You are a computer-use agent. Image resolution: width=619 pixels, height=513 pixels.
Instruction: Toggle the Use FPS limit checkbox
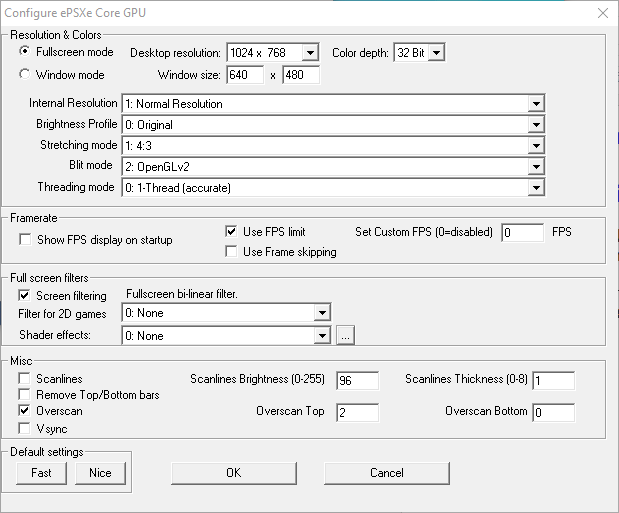(x=231, y=231)
